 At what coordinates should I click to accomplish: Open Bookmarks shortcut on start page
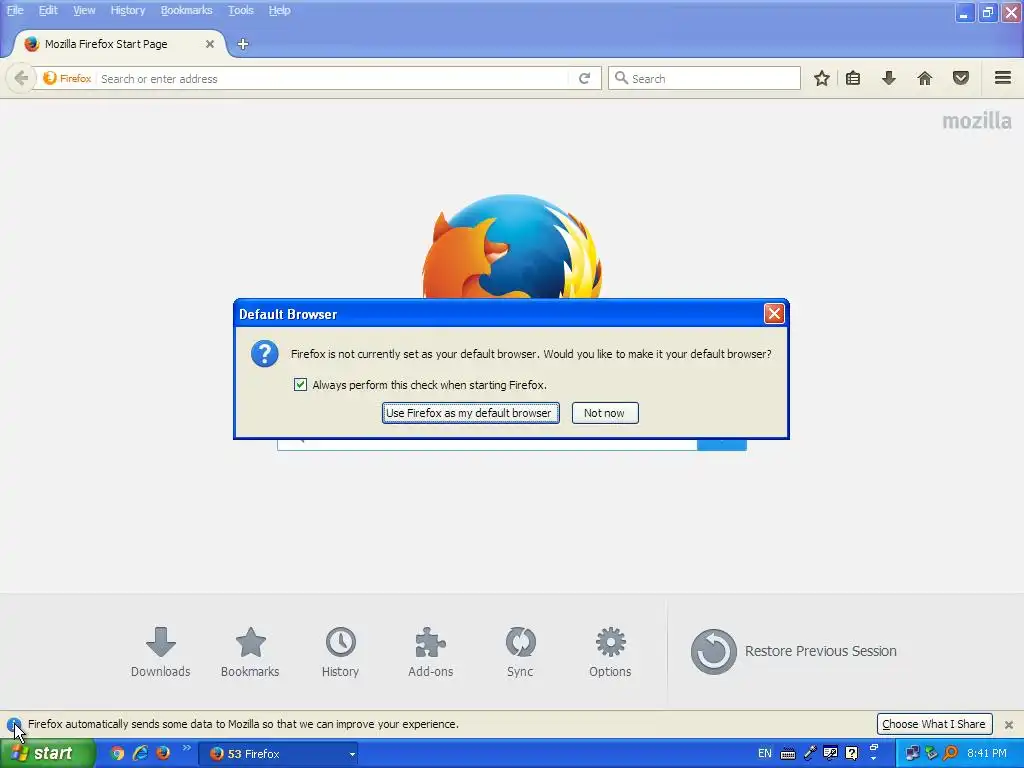click(250, 652)
